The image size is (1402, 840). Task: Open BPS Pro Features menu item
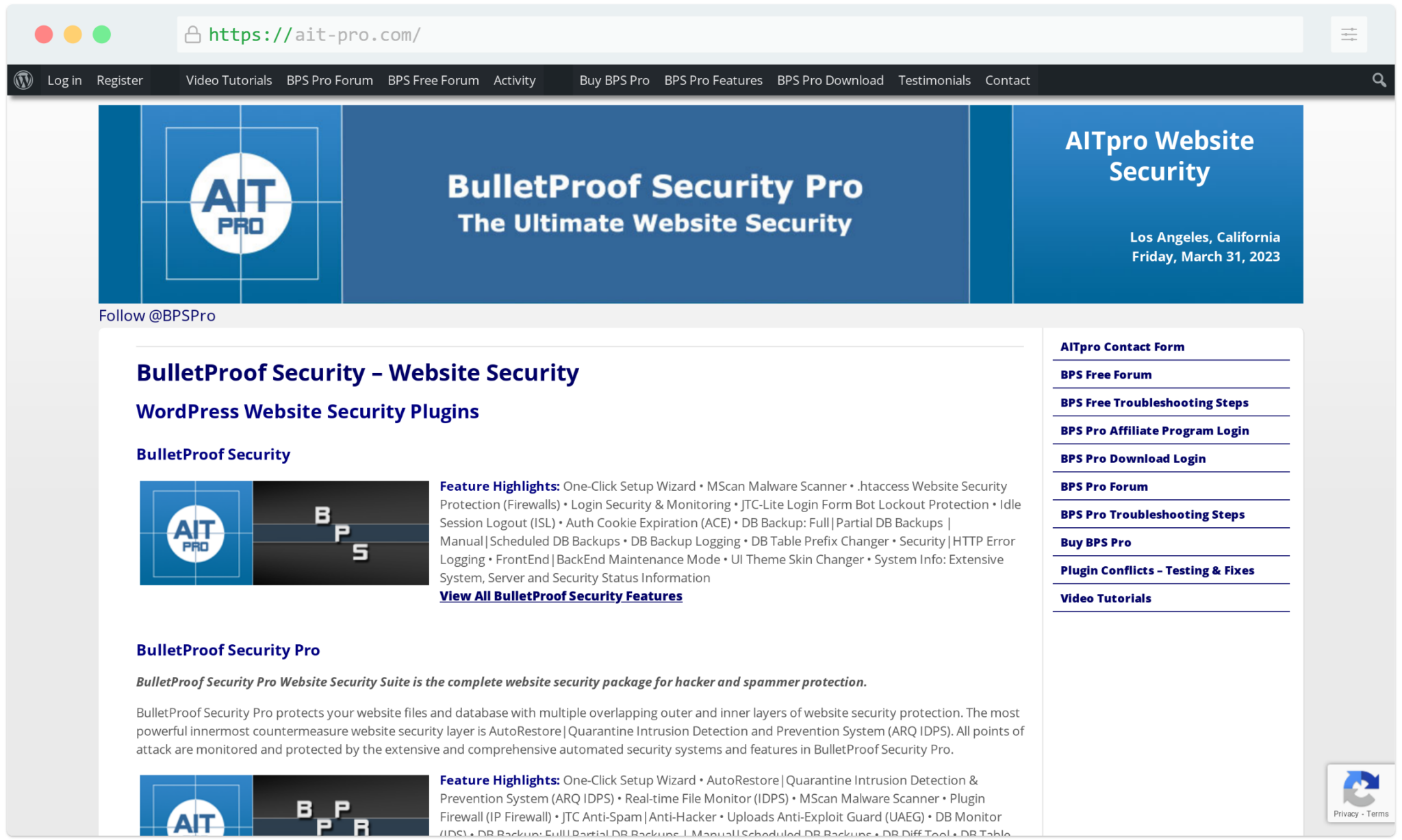tap(713, 80)
